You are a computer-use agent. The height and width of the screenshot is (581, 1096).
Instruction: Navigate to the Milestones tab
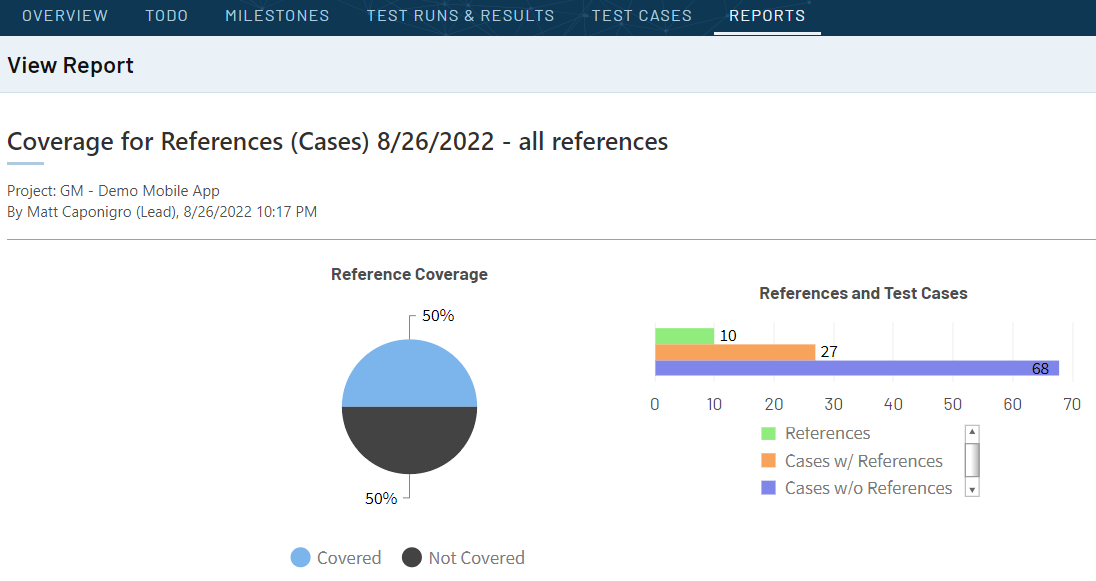(277, 16)
